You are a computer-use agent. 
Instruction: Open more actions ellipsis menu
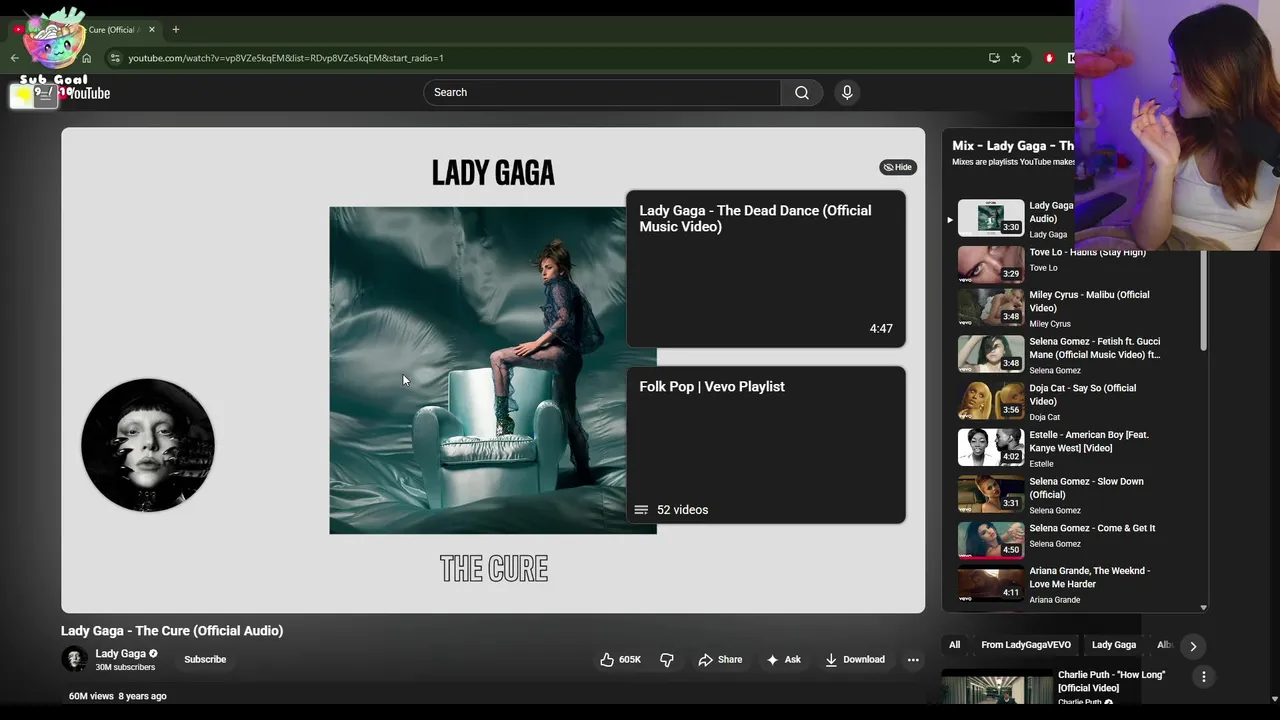pos(913,660)
